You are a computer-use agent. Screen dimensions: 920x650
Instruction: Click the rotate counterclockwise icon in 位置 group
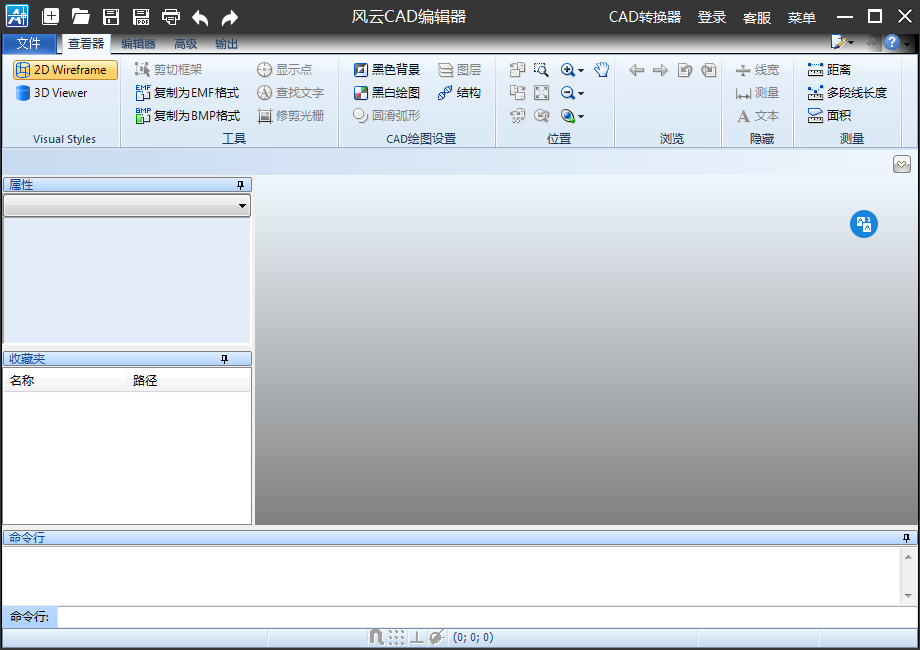click(517, 70)
